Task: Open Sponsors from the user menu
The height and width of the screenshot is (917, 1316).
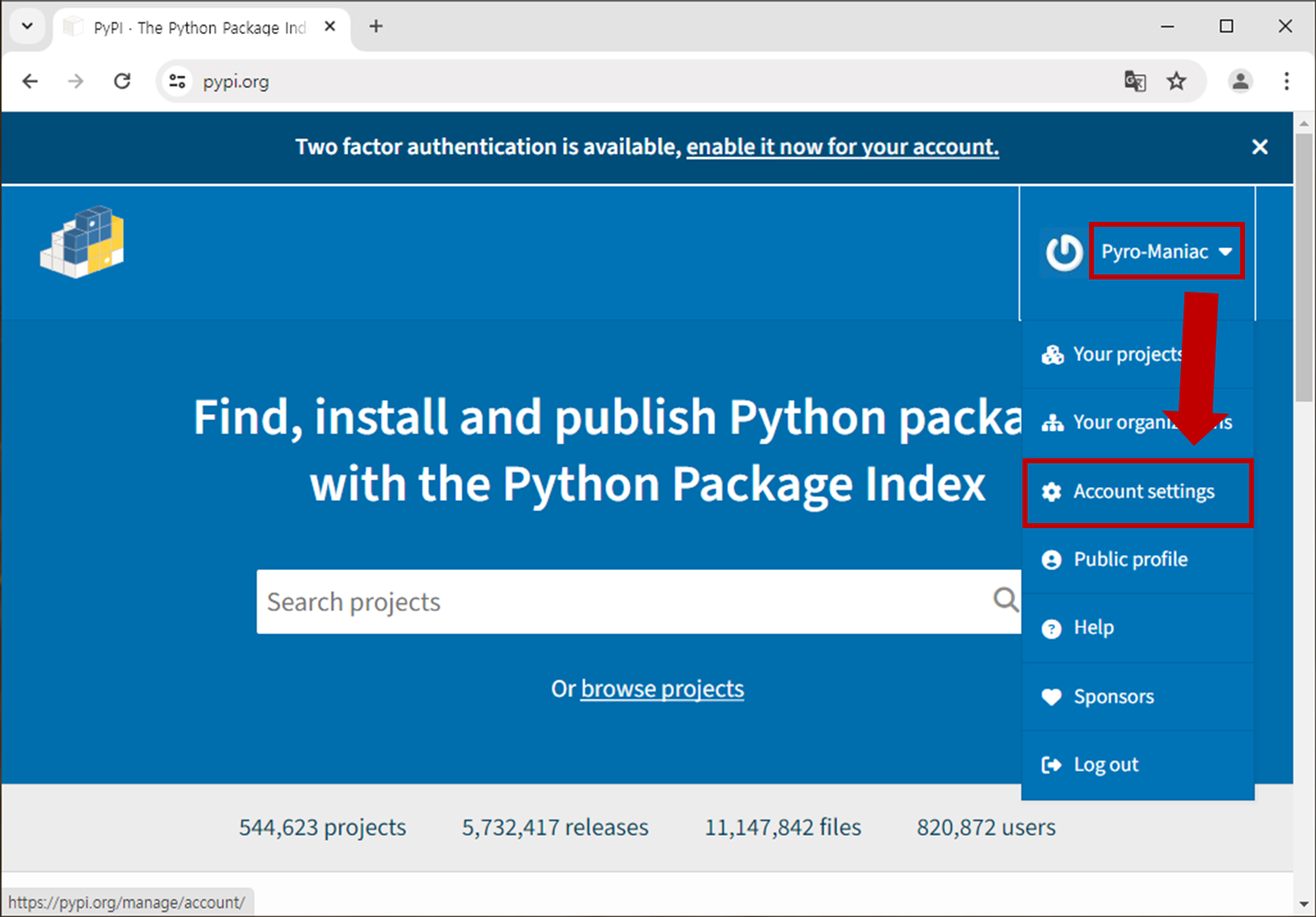Action: point(1138,696)
